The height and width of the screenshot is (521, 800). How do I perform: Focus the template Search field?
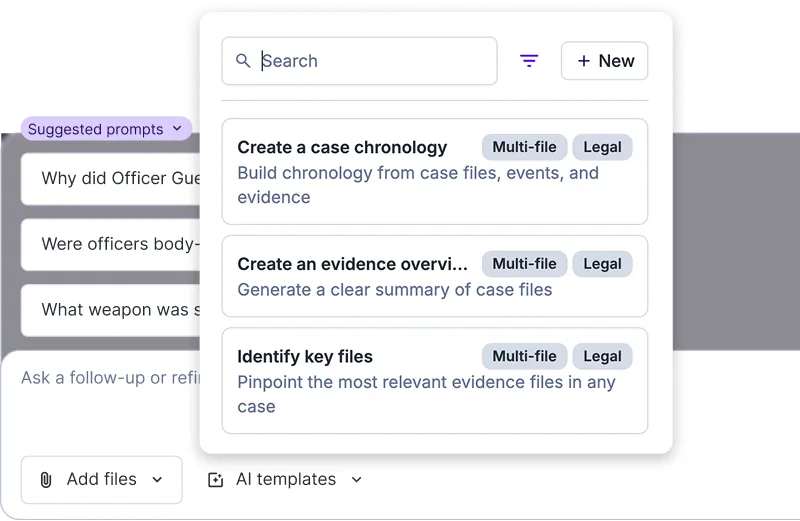click(359, 61)
